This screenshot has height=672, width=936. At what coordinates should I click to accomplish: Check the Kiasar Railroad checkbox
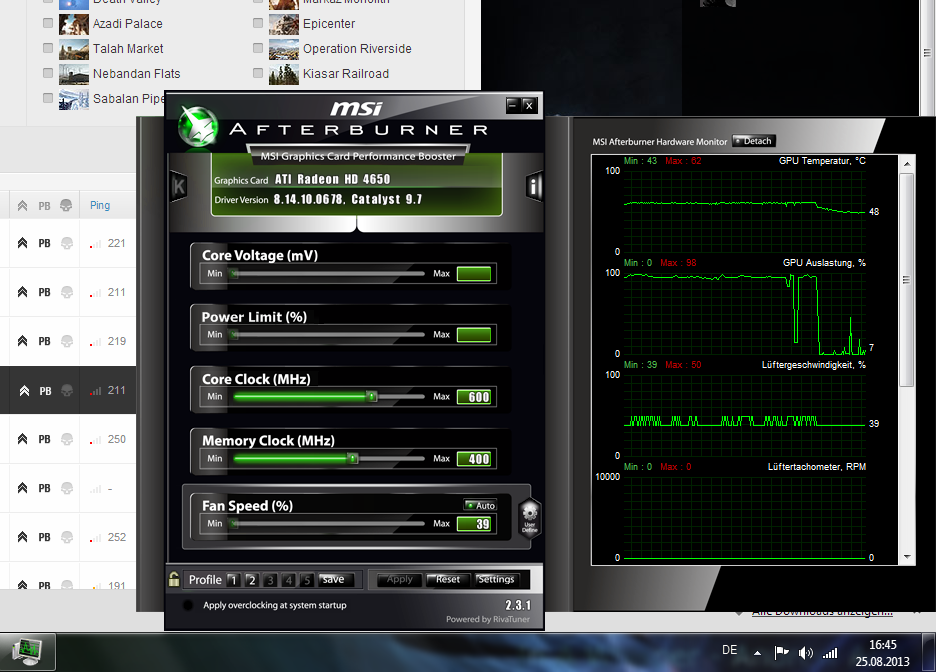(258, 73)
